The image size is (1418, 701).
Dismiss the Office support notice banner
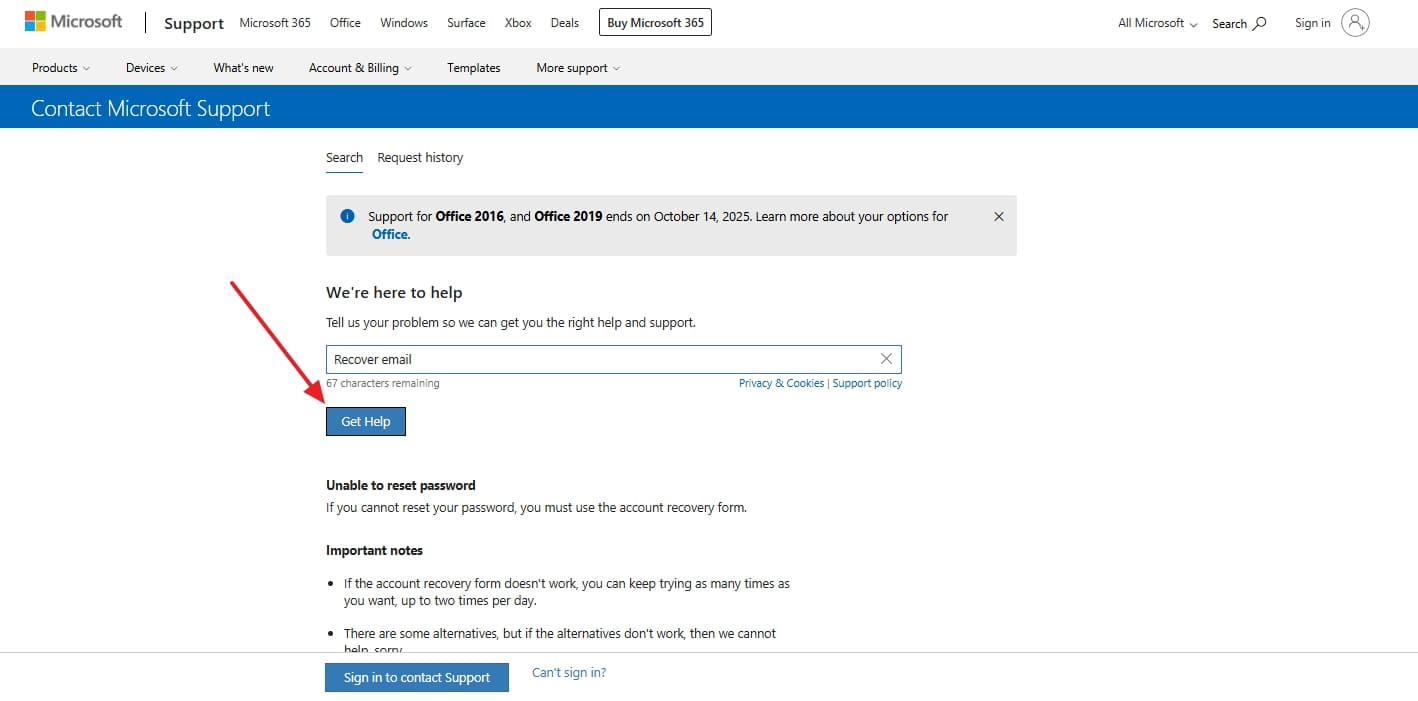click(x=997, y=215)
